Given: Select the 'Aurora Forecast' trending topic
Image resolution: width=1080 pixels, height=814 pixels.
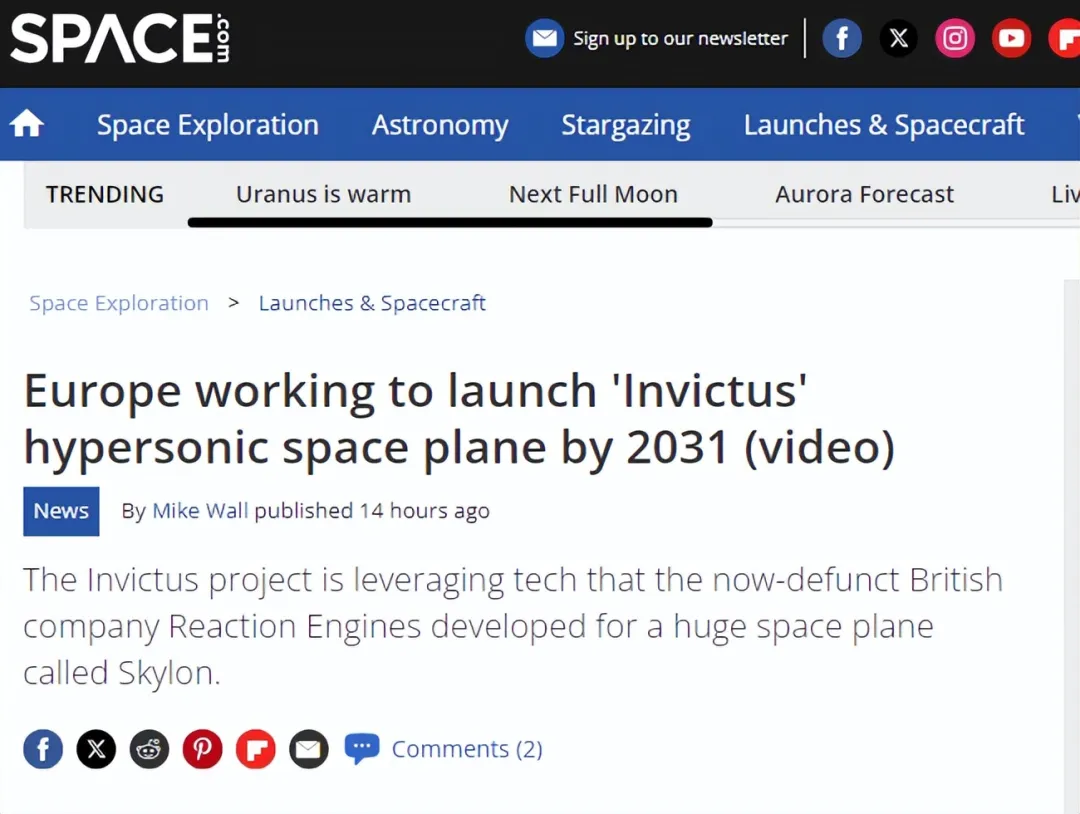Looking at the screenshot, I should tap(864, 194).
